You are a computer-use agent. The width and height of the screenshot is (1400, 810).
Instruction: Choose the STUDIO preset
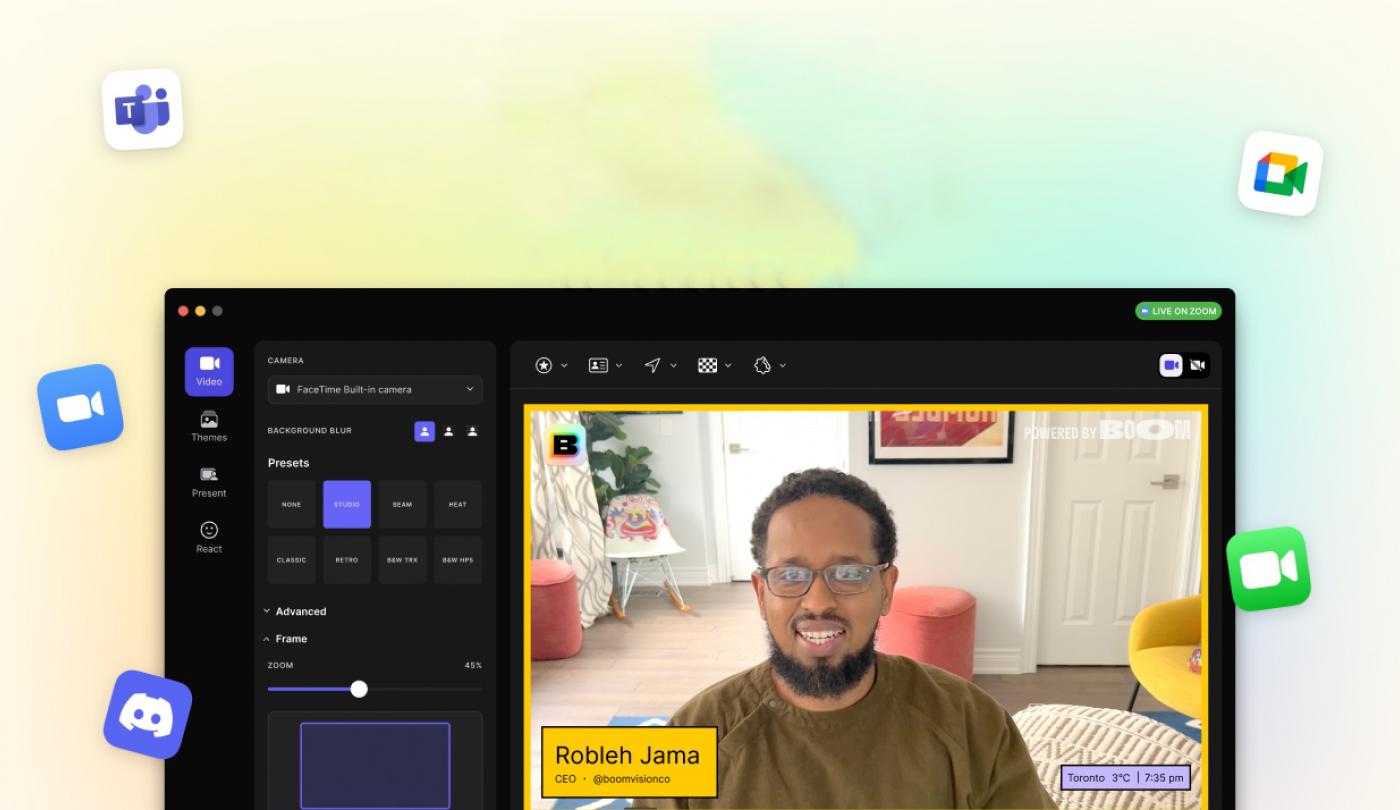coord(347,504)
